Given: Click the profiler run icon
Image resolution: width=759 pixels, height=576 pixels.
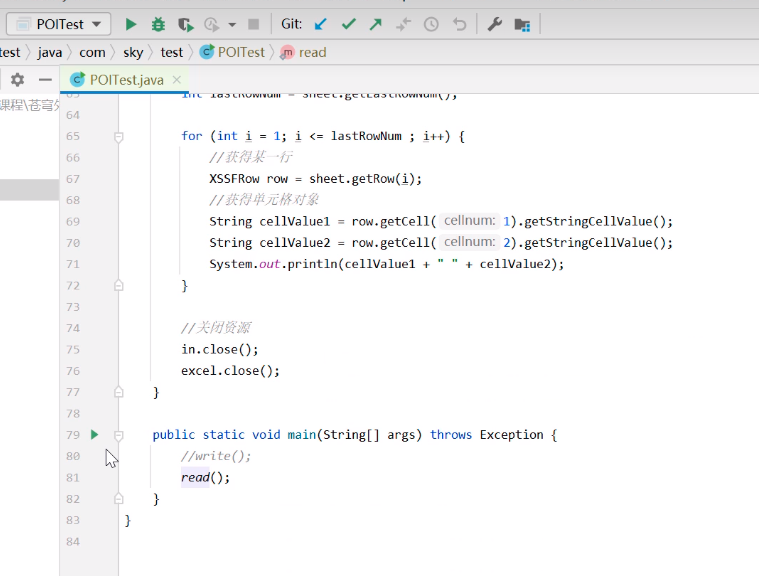Looking at the screenshot, I should (x=212, y=24).
